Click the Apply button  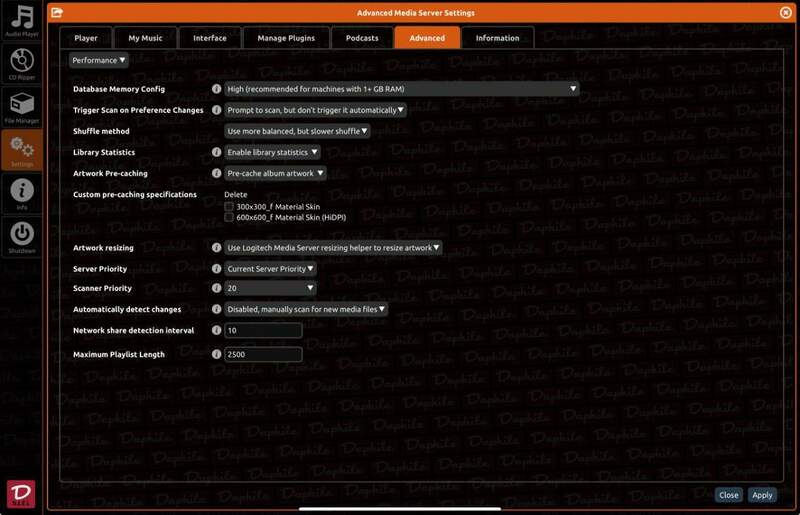point(762,495)
